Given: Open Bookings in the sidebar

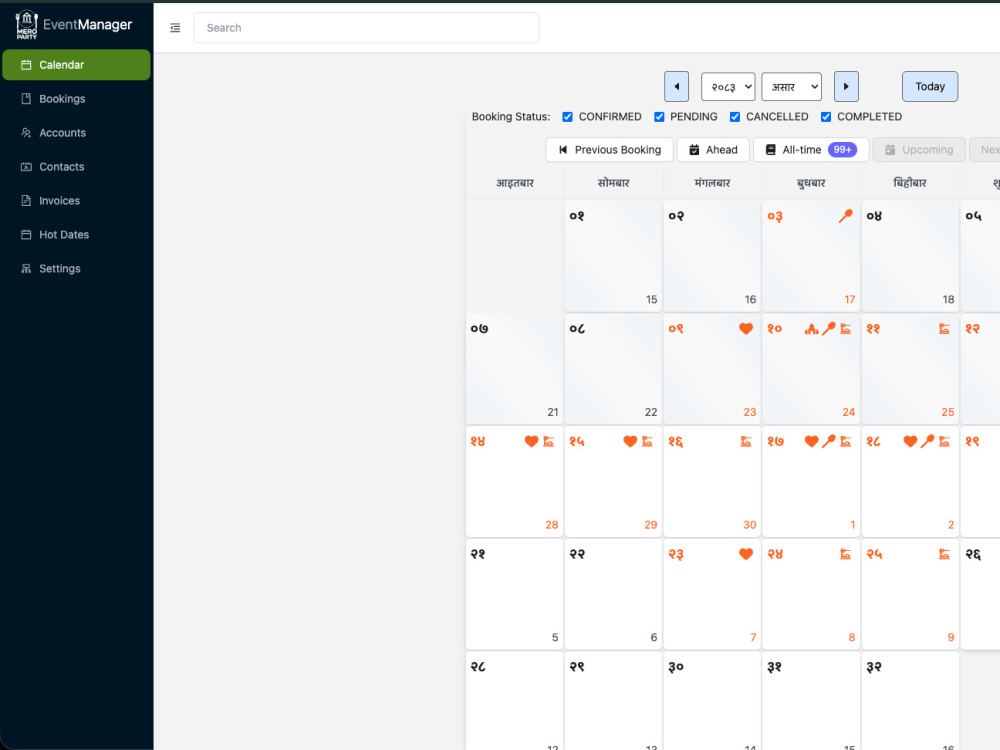Looking at the screenshot, I should tap(77, 99).
